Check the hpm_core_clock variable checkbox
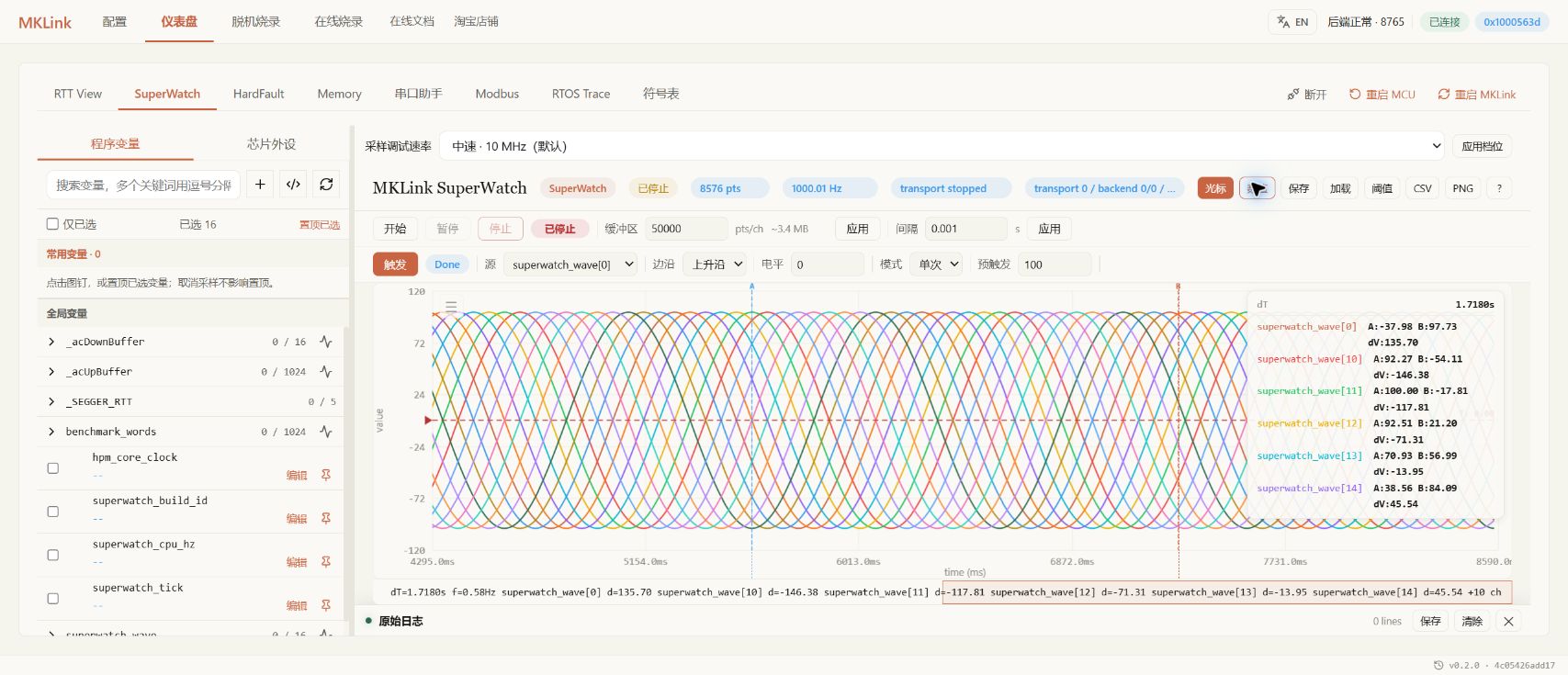This screenshot has width=1568, height=675. 53,468
